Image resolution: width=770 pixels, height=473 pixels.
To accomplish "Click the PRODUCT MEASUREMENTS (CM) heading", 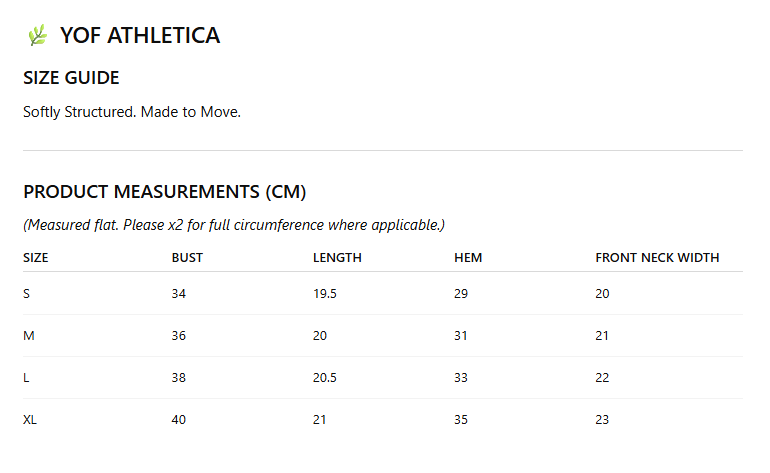I will [x=165, y=192].
